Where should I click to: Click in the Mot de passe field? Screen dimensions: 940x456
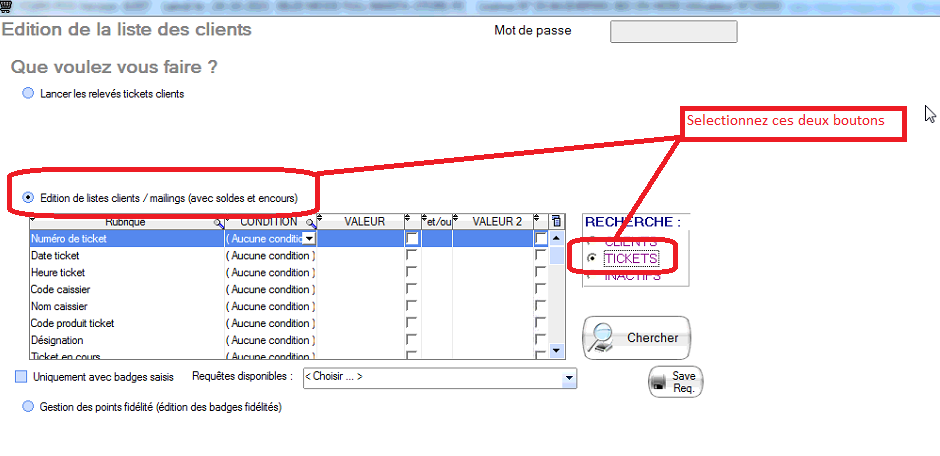click(673, 32)
